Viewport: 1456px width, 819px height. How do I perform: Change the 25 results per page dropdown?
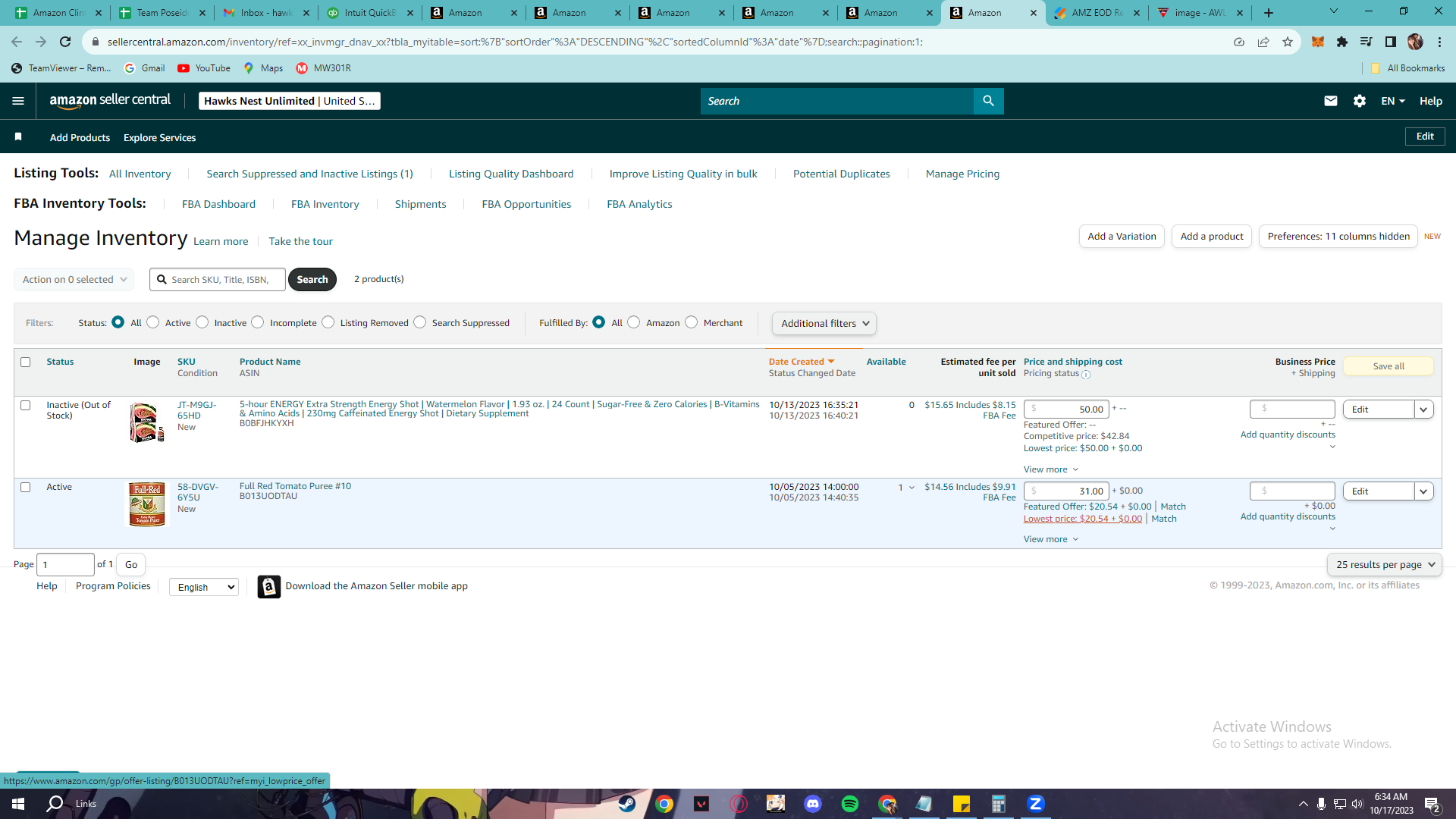1385,564
